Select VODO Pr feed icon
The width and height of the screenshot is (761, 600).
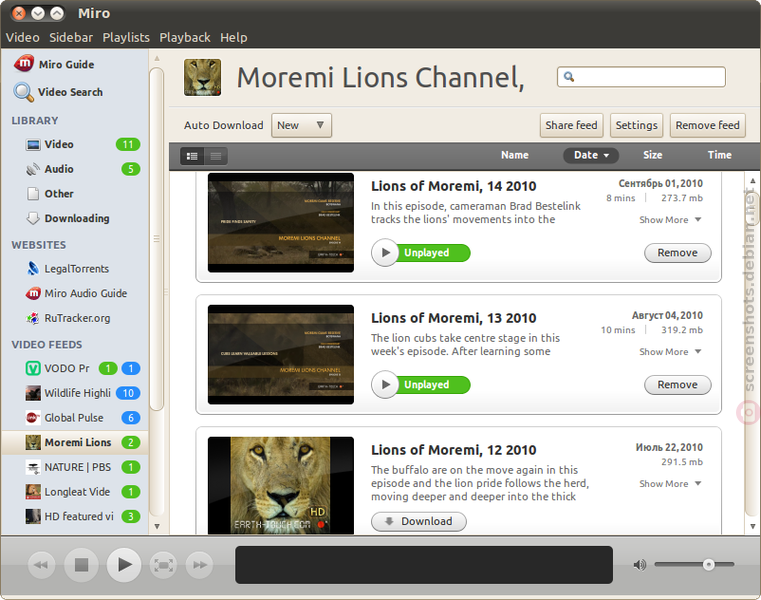(33, 368)
